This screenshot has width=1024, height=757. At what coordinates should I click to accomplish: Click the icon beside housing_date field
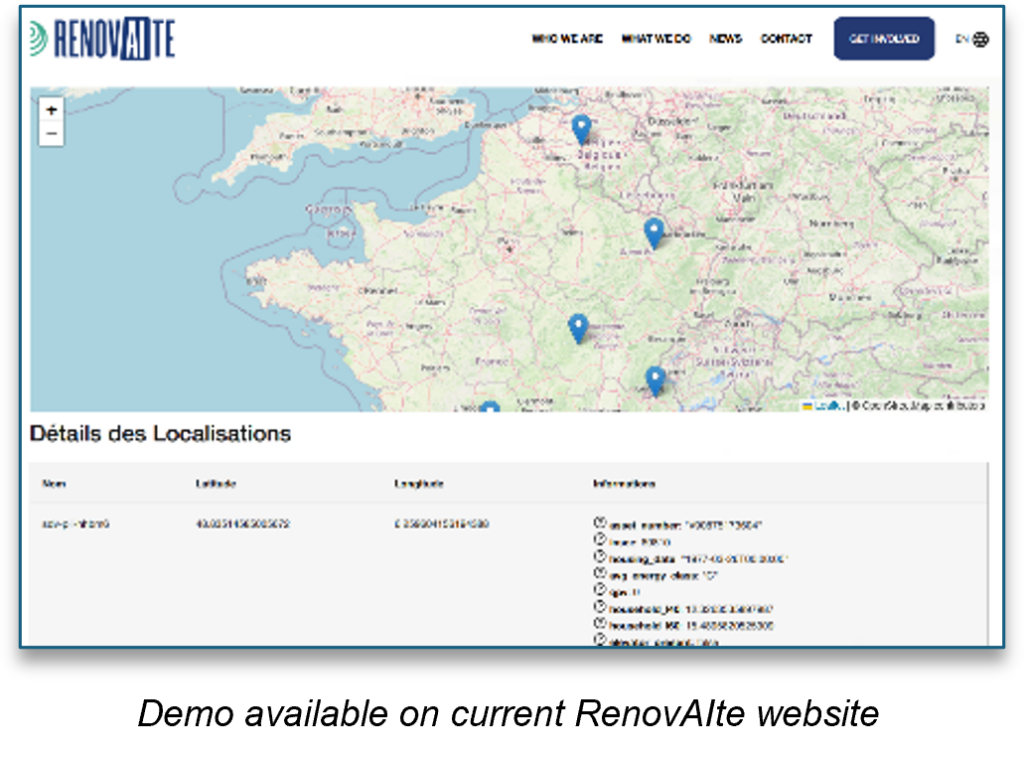[600, 557]
